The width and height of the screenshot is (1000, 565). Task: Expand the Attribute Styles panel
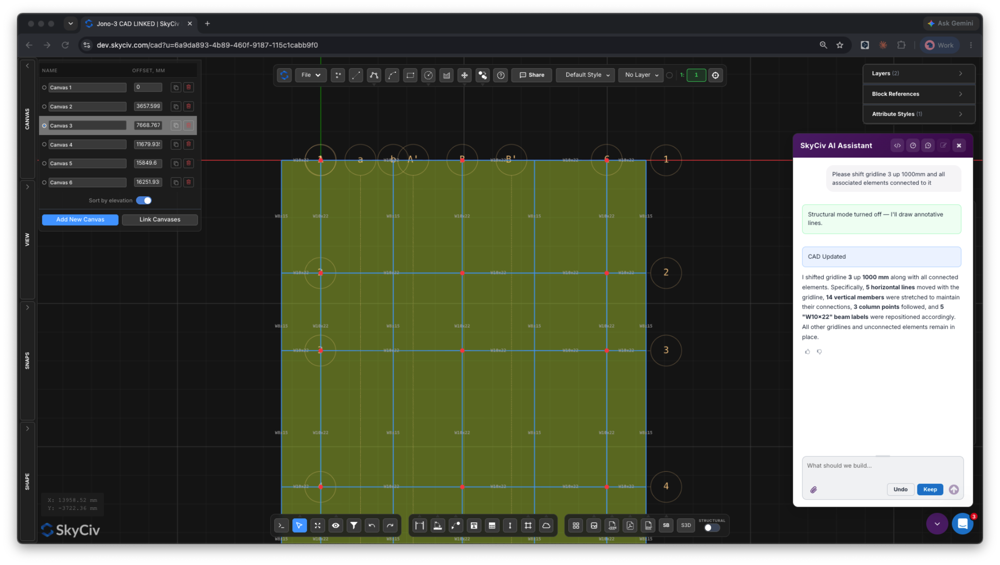pos(918,114)
